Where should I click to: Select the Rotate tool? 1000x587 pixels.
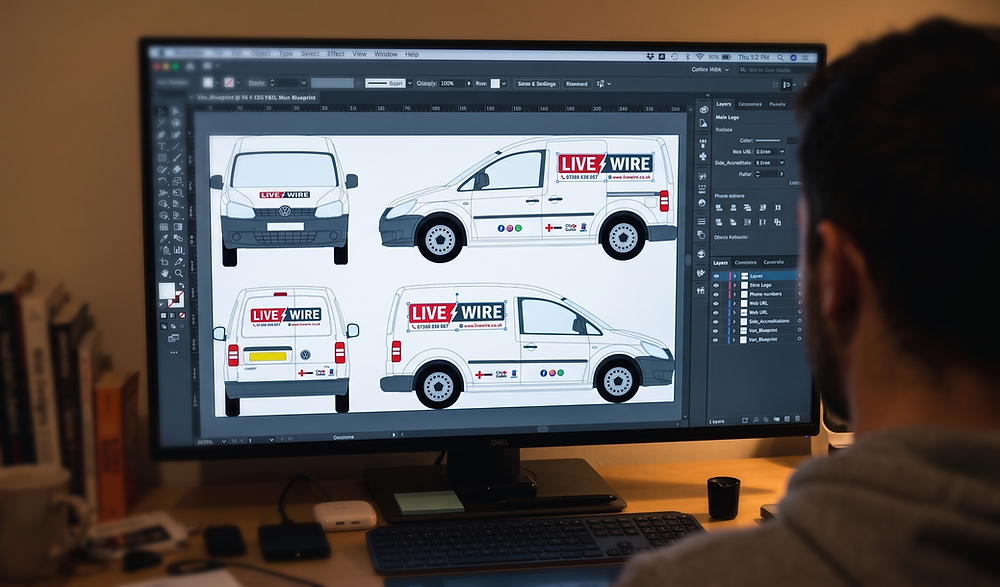tap(162, 181)
